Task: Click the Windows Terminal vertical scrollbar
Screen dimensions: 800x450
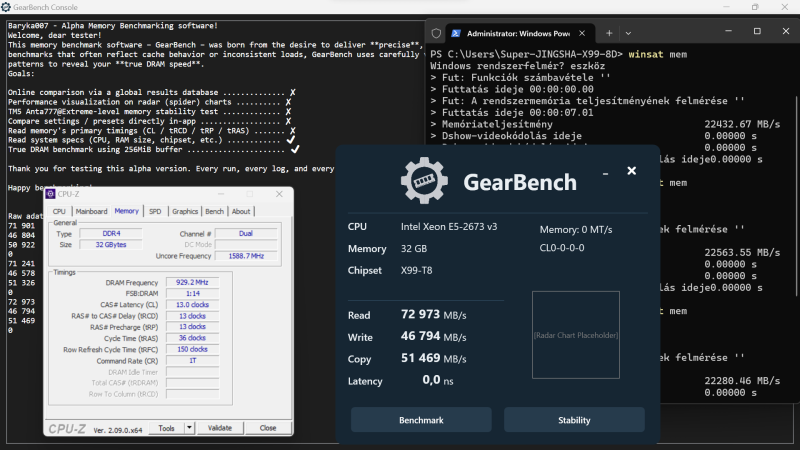Action: point(796,194)
